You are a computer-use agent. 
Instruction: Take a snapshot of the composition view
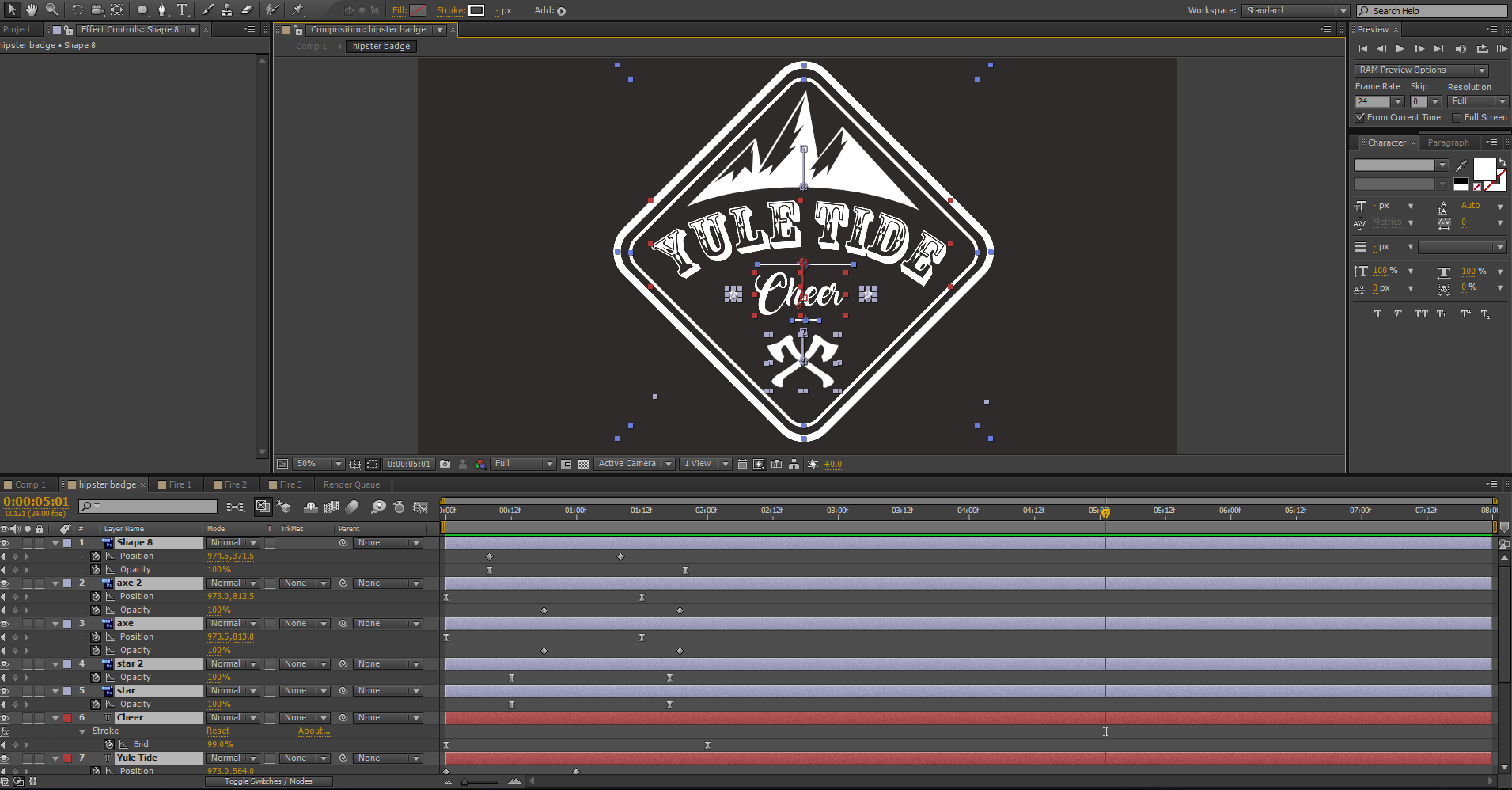[445, 464]
